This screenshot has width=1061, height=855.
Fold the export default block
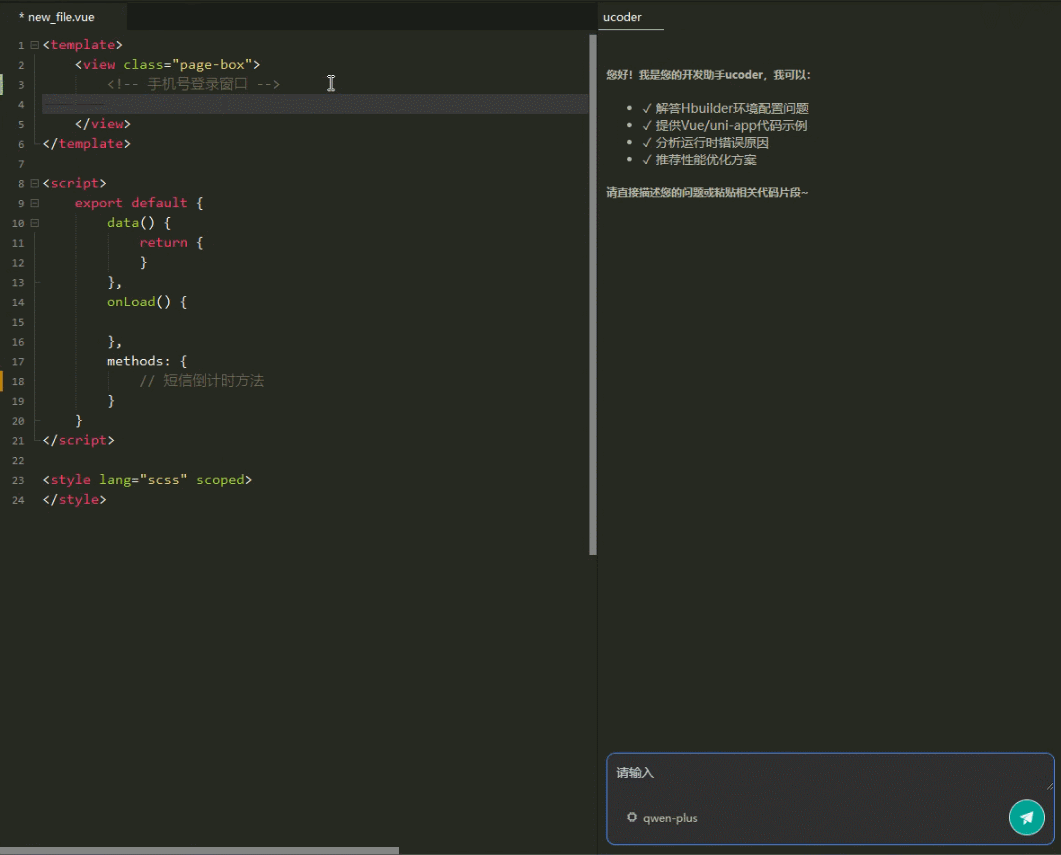(34, 203)
